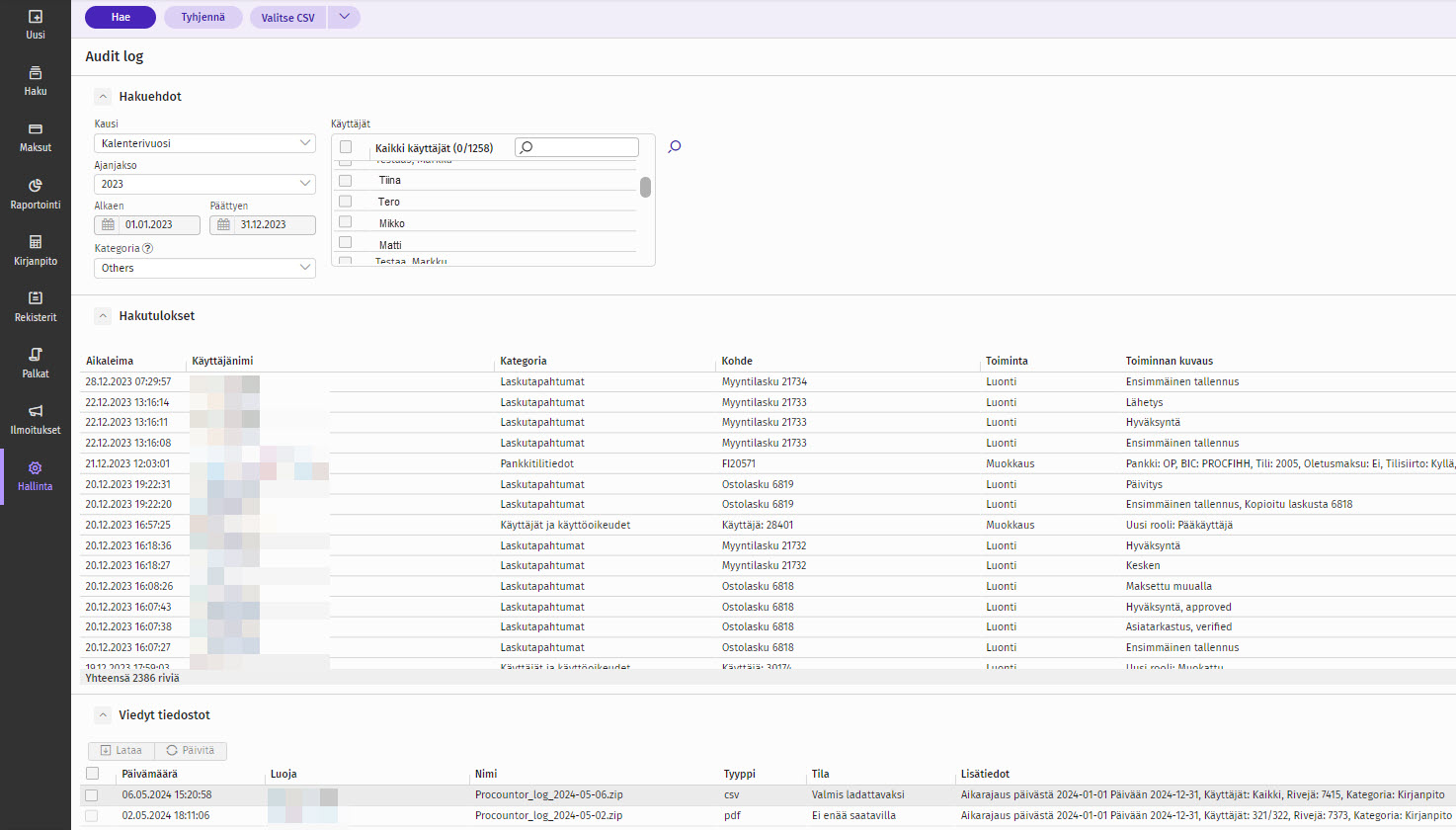Click the Procountor_log_2024-05-06.zip file name
The height and width of the screenshot is (830, 1456).
click(x=549, y=794)
